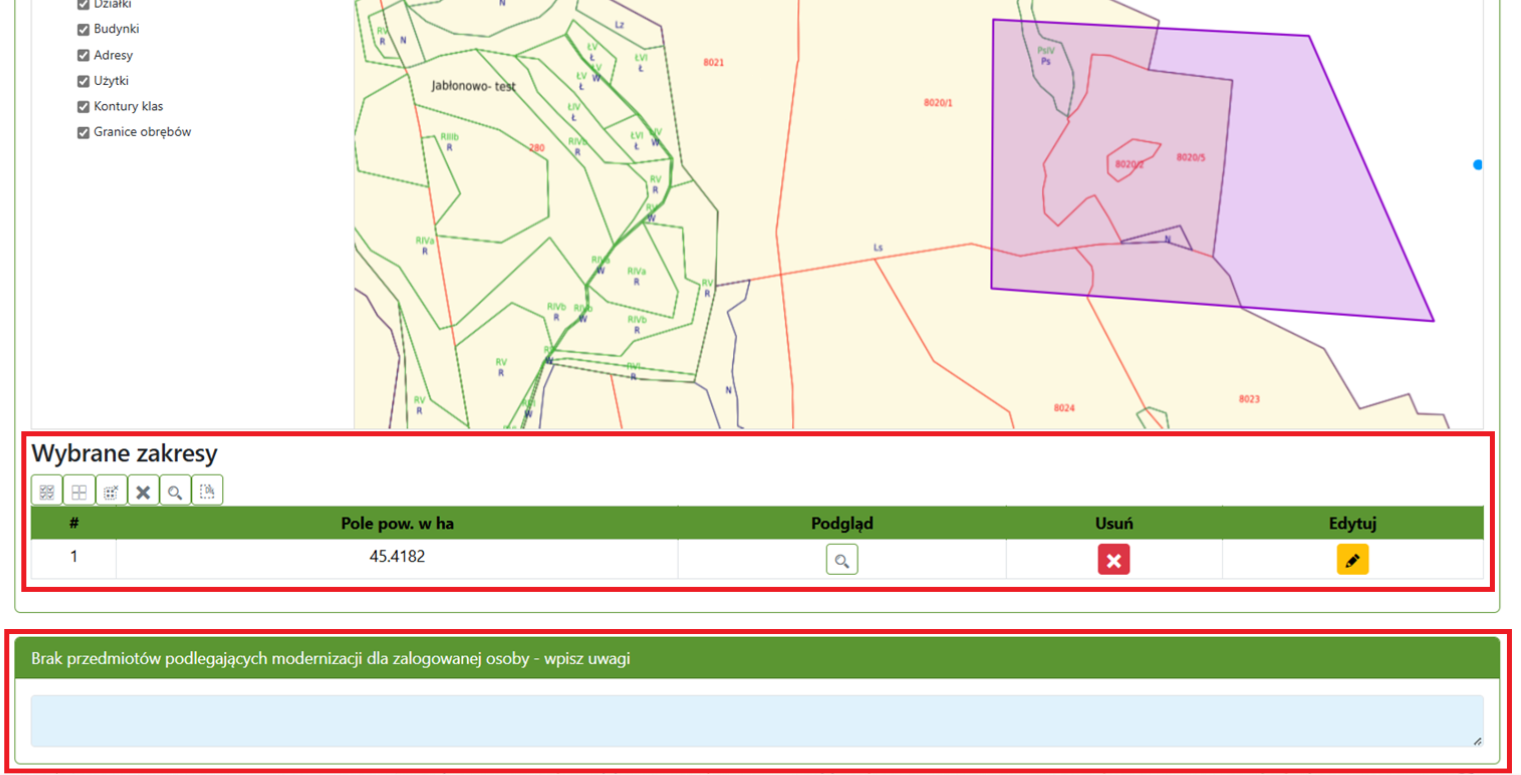Click the dashed-selection icon in ranges toolbar
The width and height of the screenshot is (1521, 775).
(207, 491)
